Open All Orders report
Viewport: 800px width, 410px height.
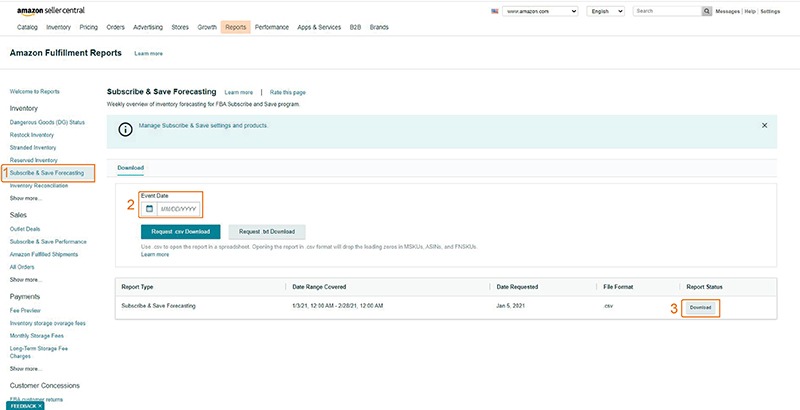pyautogui.click(x=22, y=267)
